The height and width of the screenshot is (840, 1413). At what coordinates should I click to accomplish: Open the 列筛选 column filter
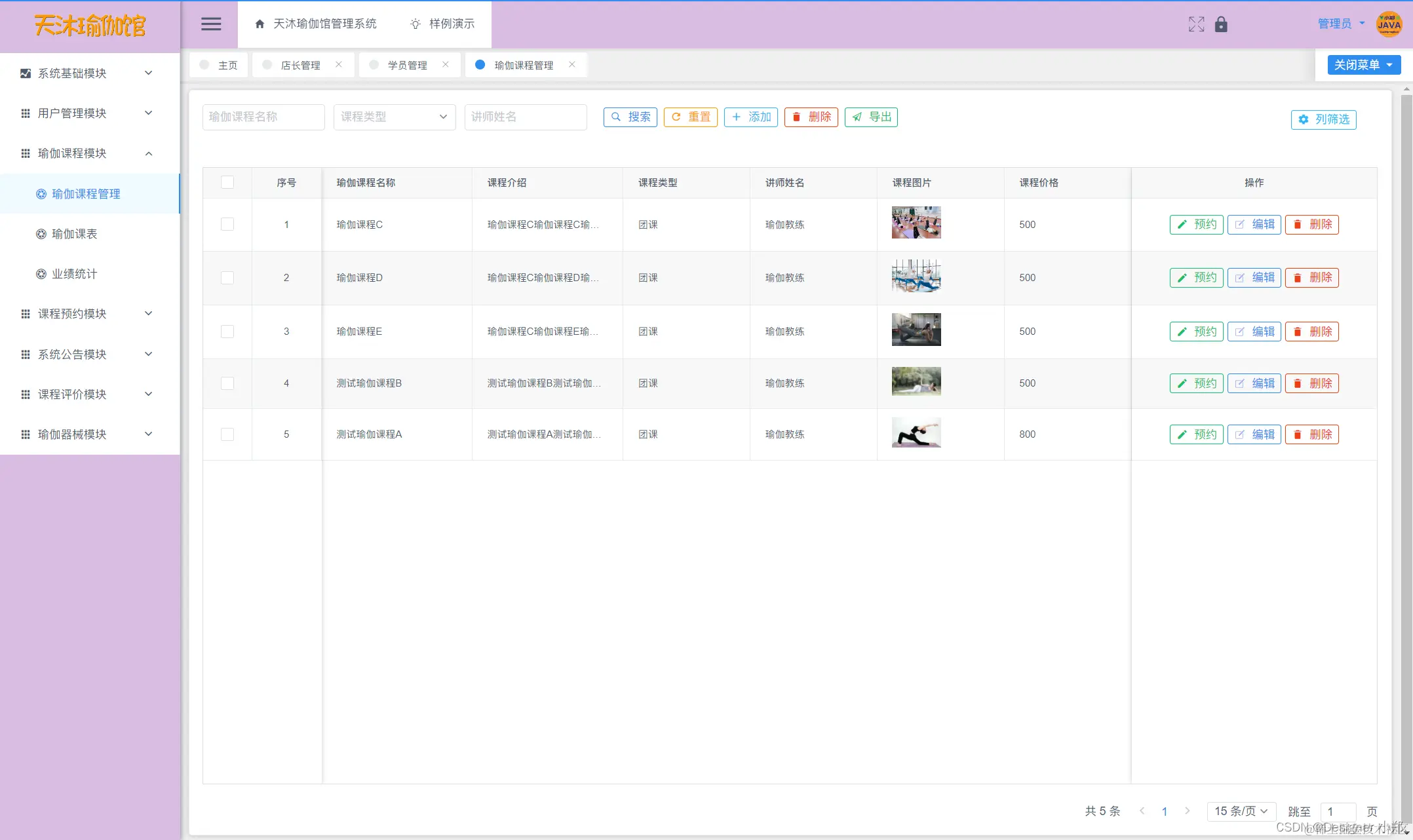click(1323, 119)
